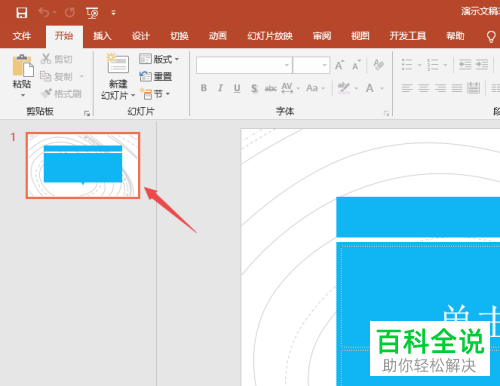This screenshot has width=500, height=386.
Task: Switch to the 视图 tab
Action: pyautogui.click(x=360, y=36)
